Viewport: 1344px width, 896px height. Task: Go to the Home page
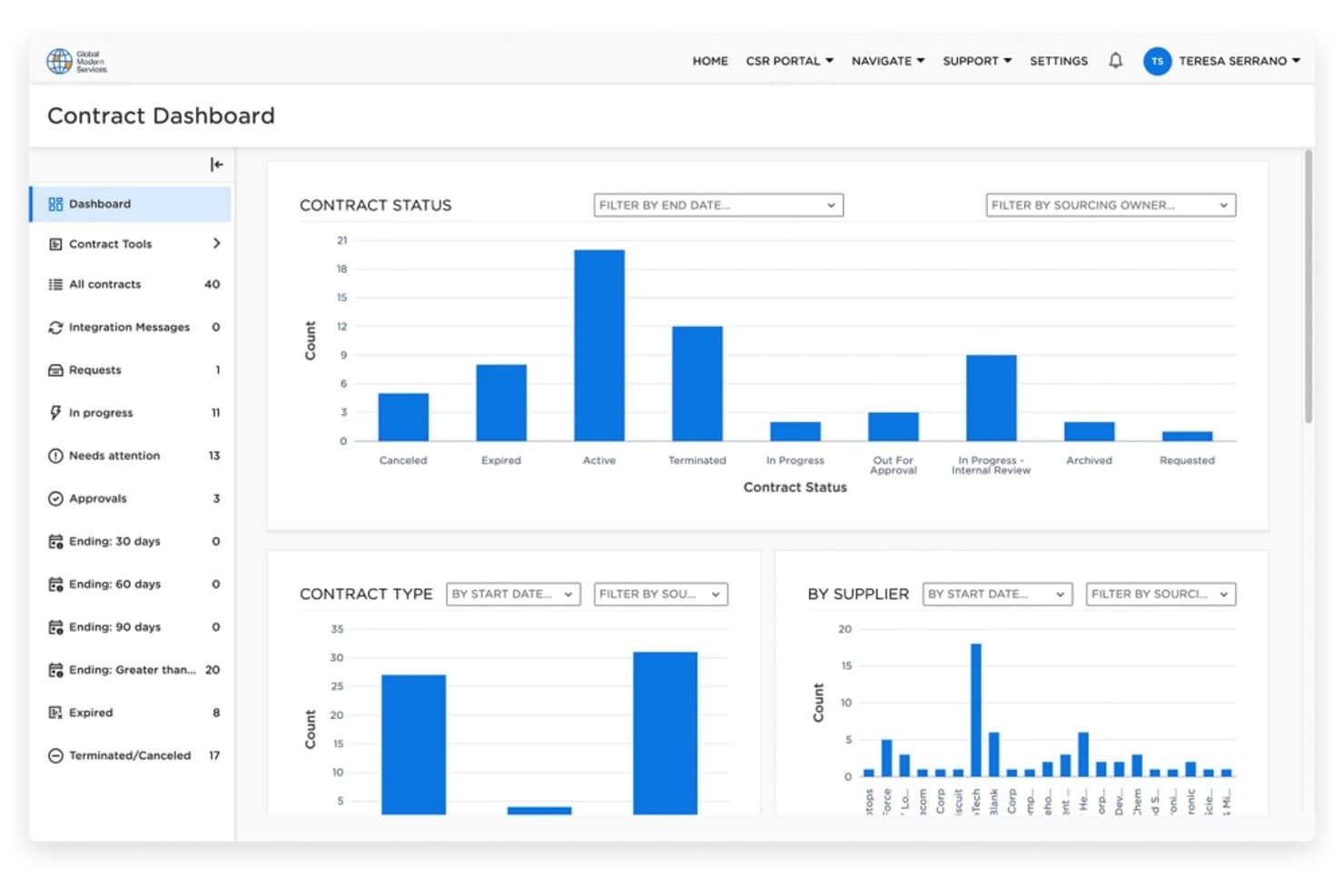(710, 61)
